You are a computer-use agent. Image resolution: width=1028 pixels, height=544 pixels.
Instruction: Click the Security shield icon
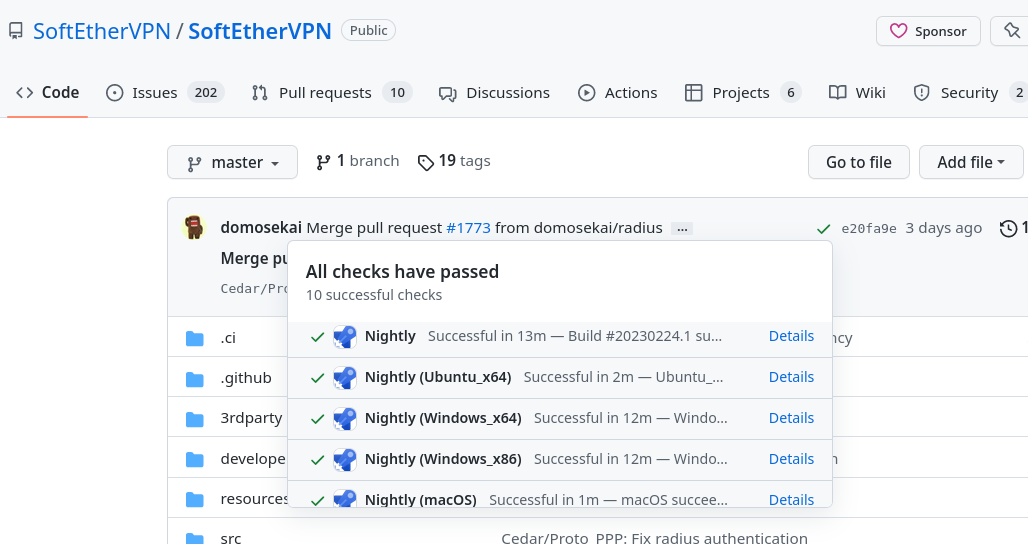click(922, 93)
